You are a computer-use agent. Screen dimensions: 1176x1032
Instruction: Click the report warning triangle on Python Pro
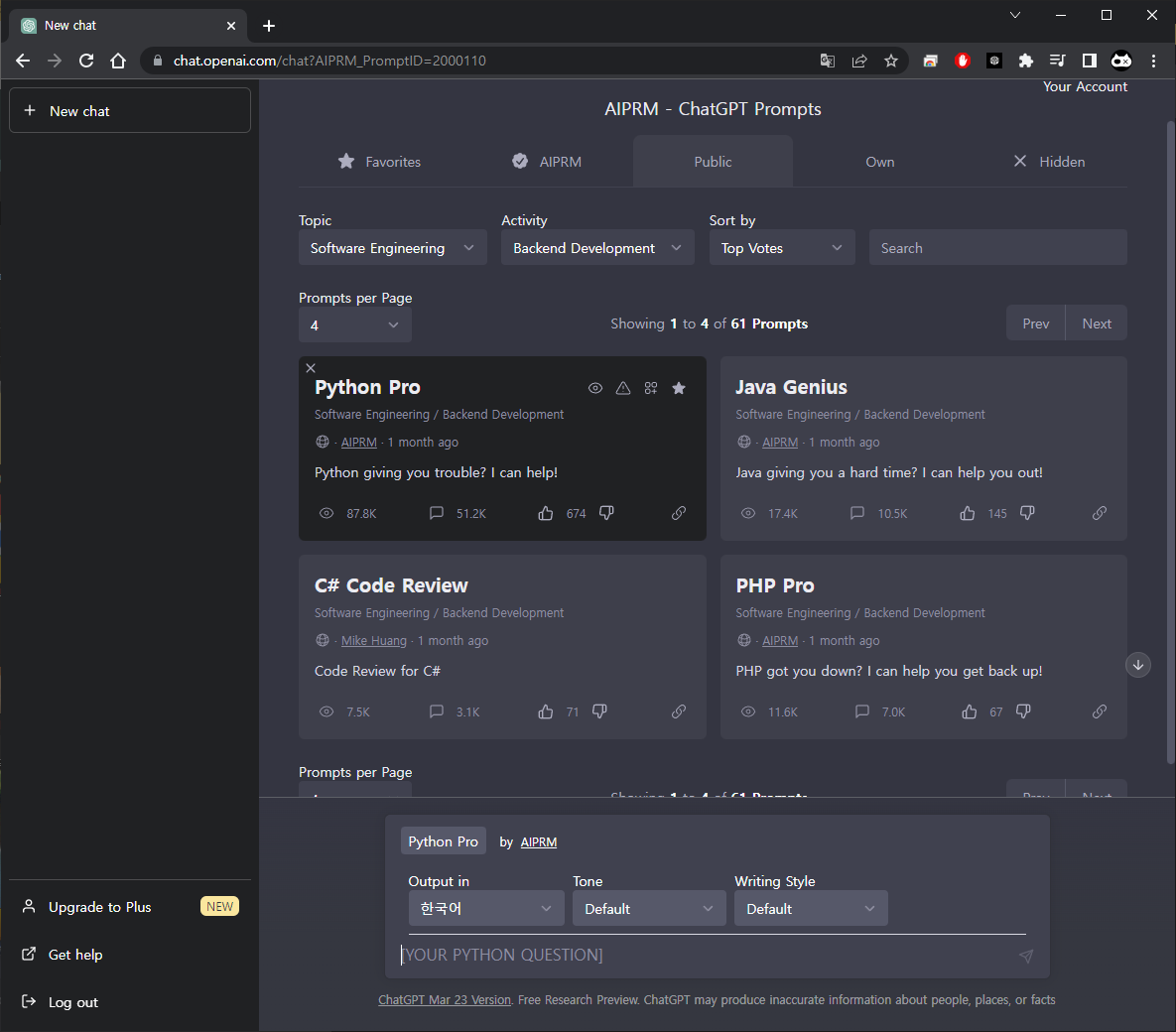click(x=623, y=388)
